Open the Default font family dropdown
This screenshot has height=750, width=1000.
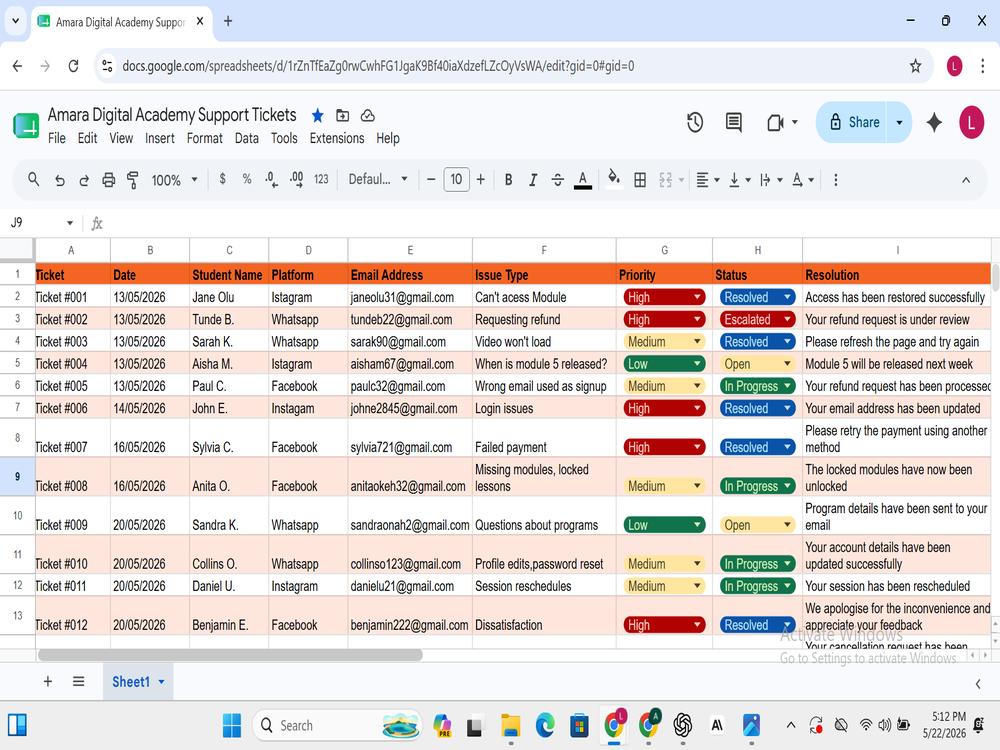(378, 179)
